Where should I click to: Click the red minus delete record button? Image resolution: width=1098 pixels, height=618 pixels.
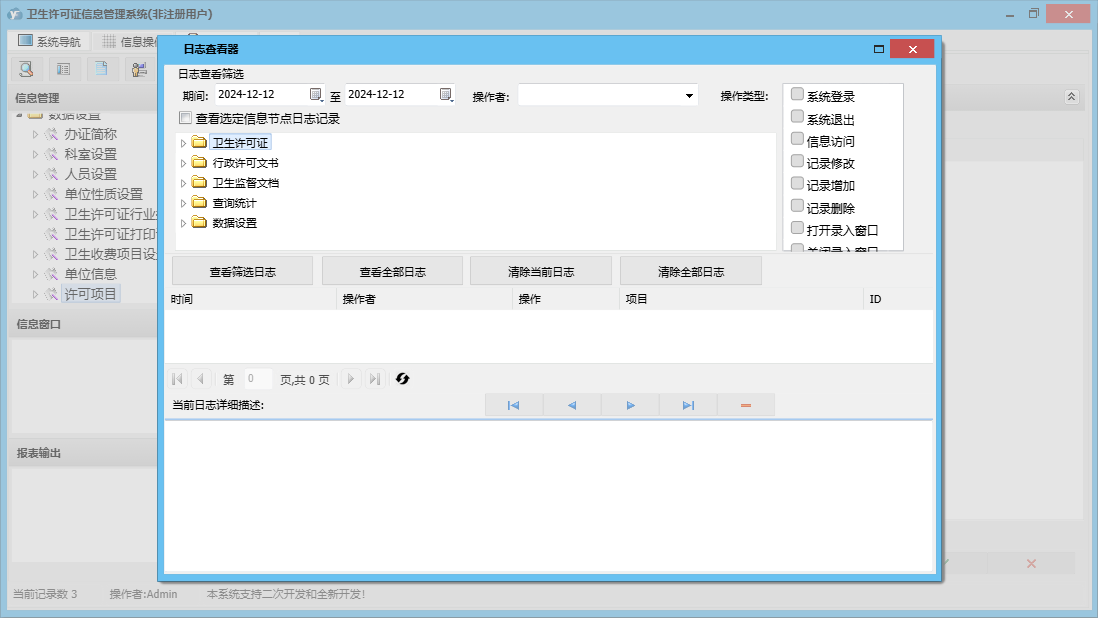click(746, 405)
